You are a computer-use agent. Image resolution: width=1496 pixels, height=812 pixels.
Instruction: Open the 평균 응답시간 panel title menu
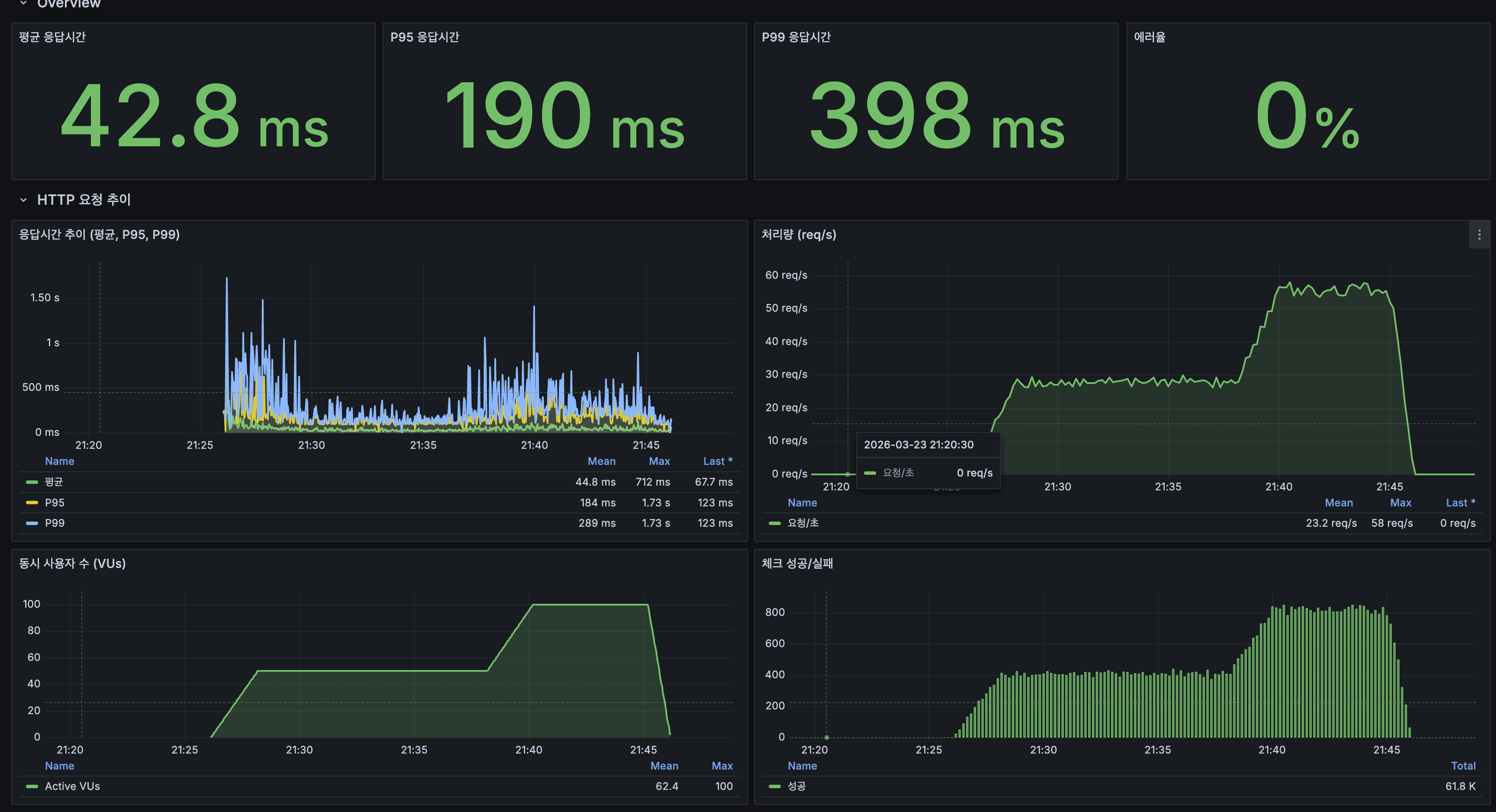(x=52, y=37)
